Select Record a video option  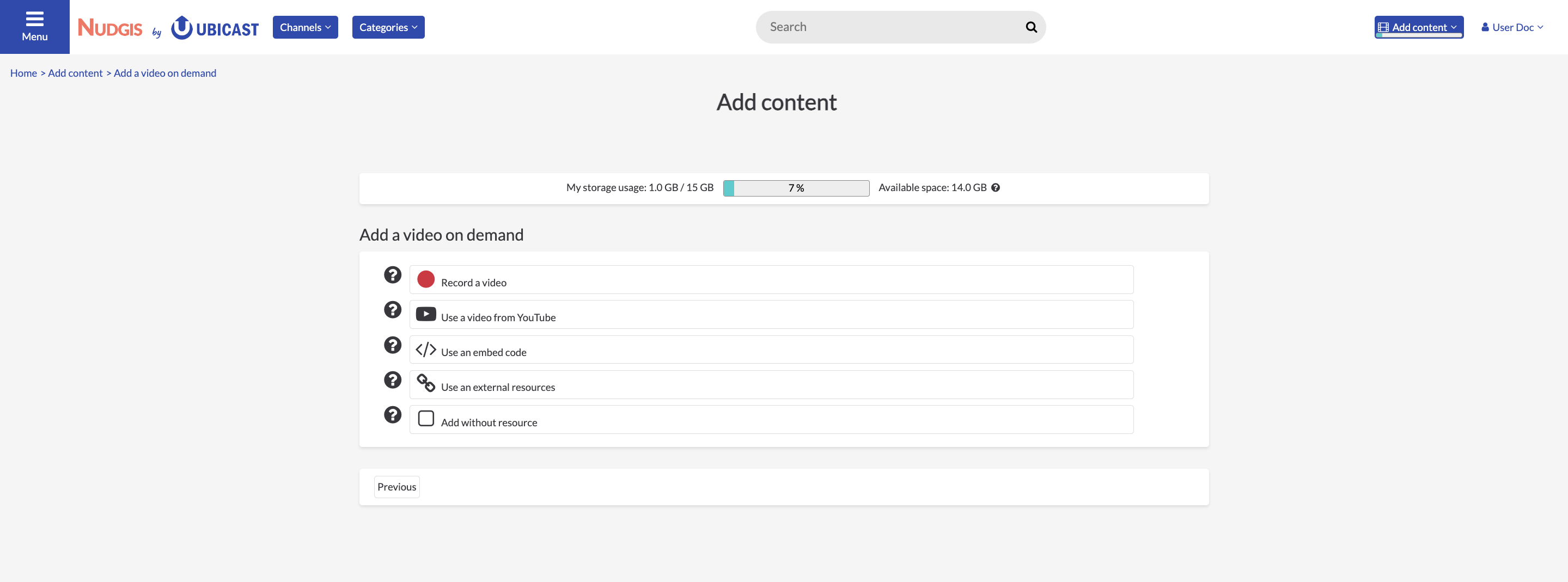(x=771, y=280)
